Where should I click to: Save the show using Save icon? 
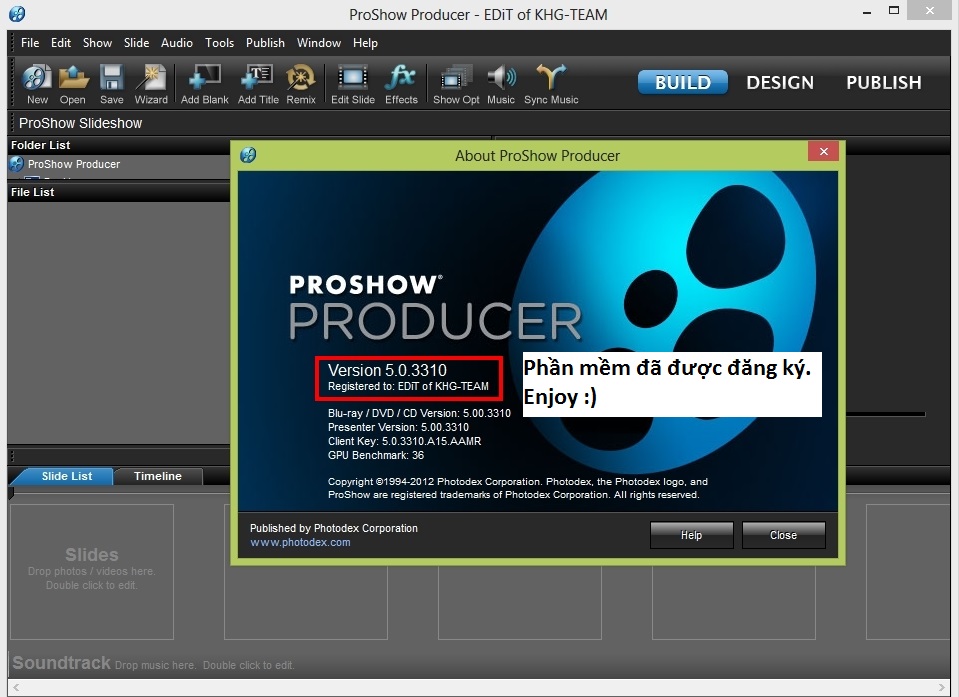(x=111, y=84)
